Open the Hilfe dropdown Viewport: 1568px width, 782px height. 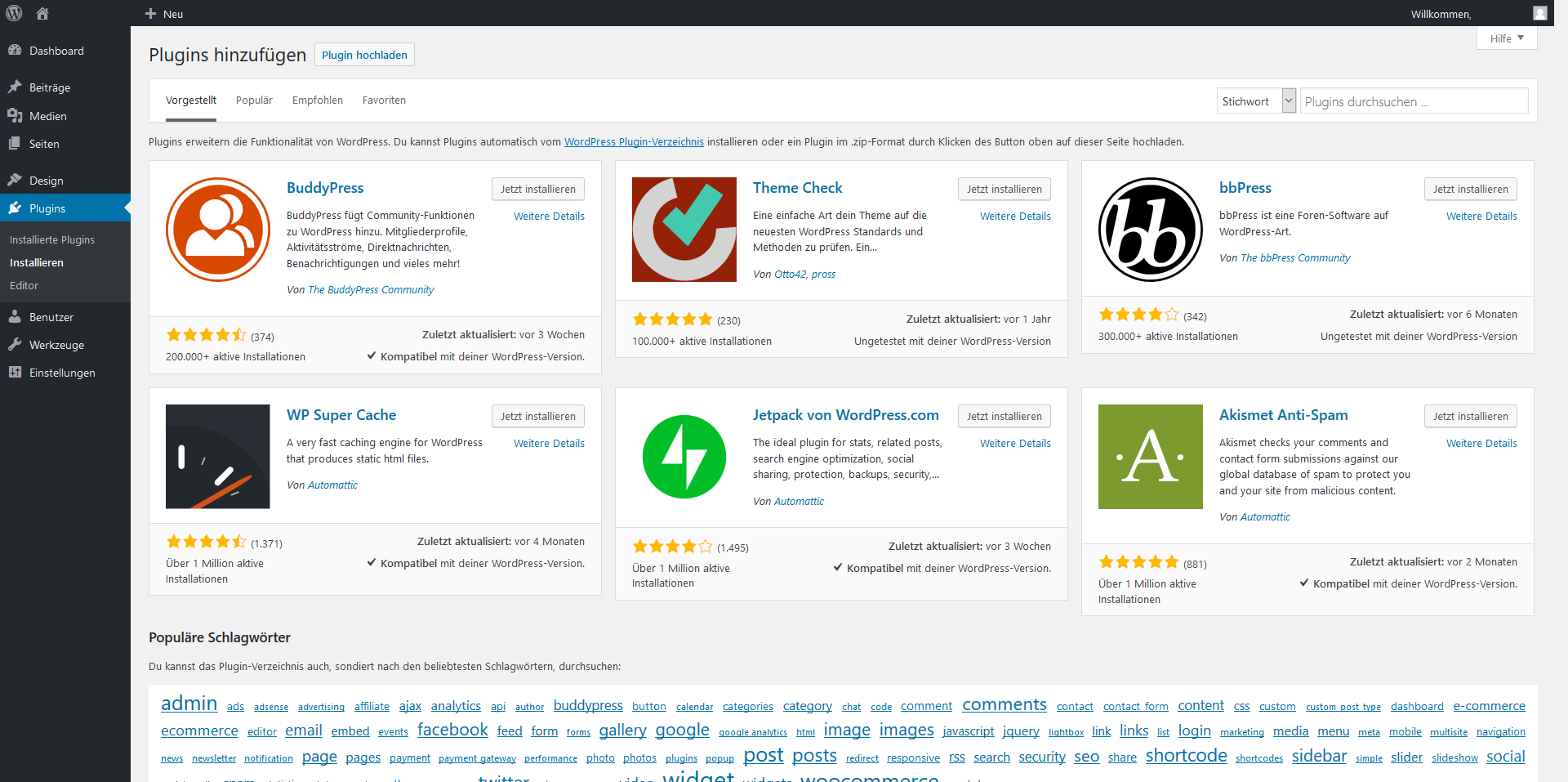pyautogui.click(x=1506, y=38)
